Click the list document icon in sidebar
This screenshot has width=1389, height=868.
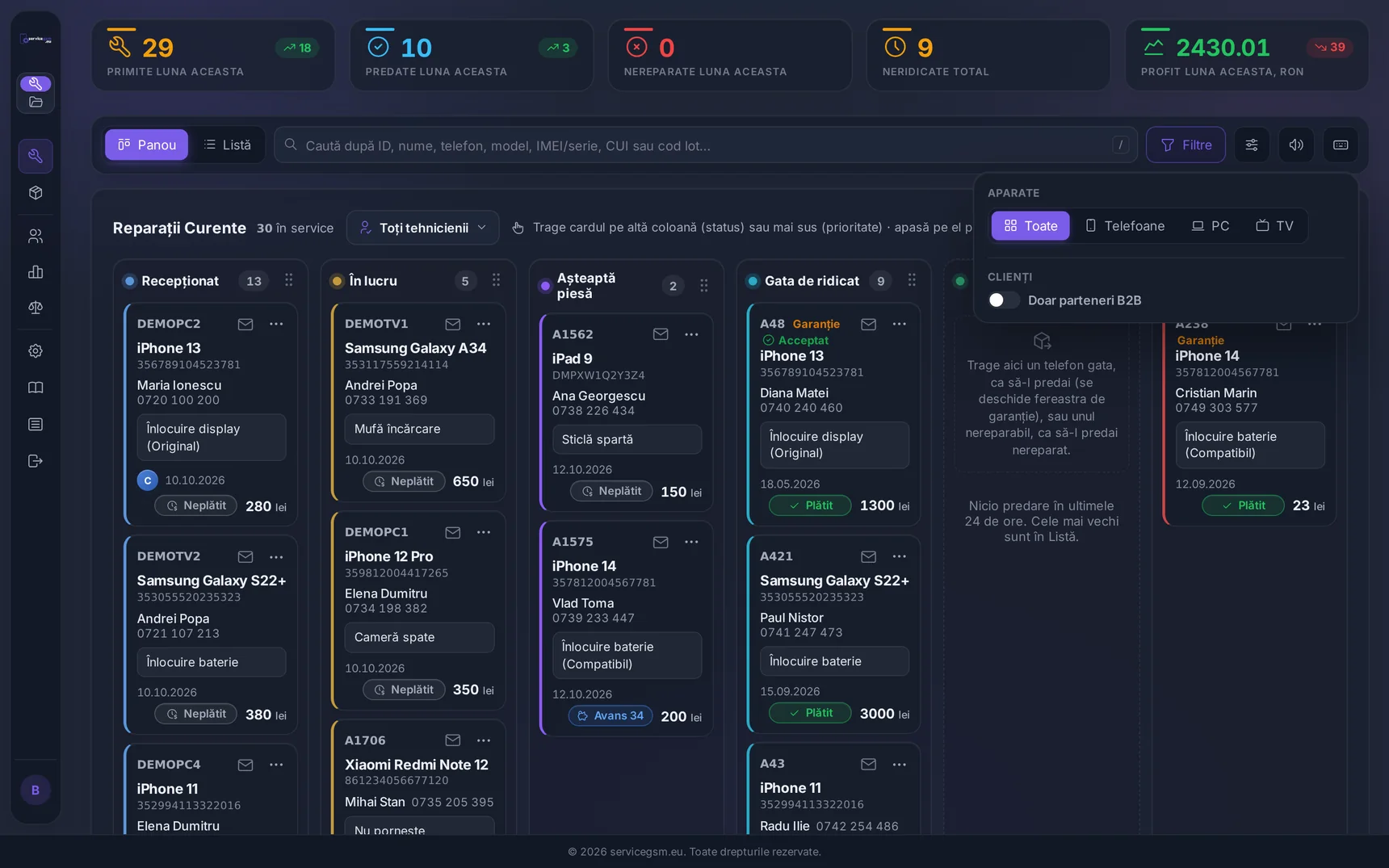pyautogui.click(x=36, y=424)
